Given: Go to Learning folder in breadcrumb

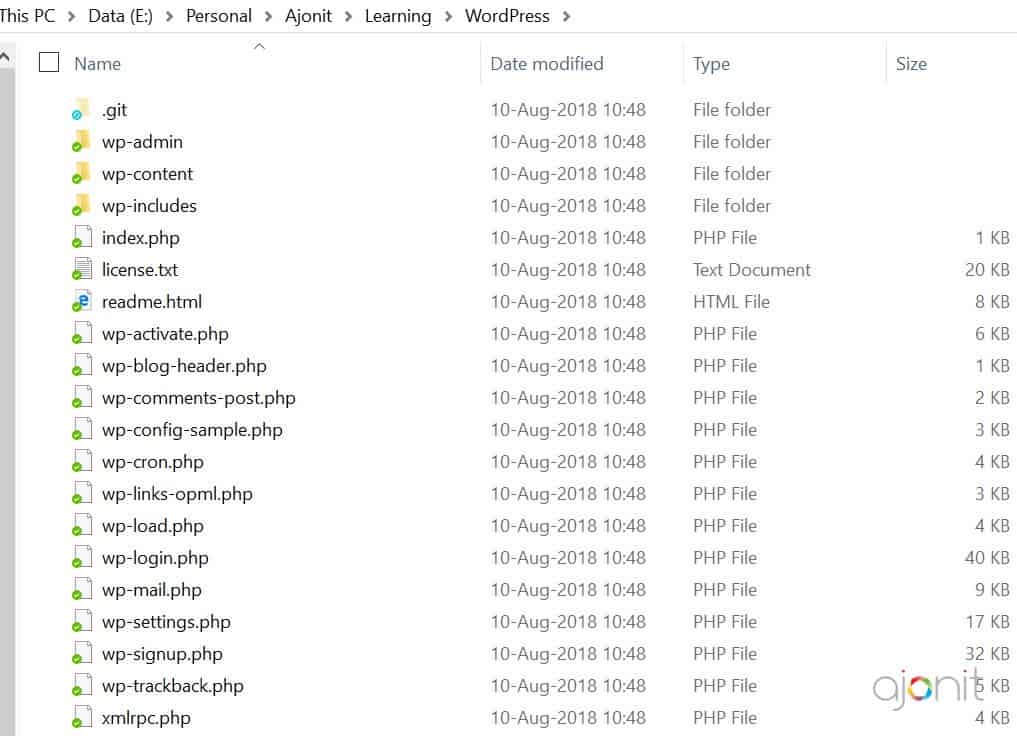Looking at the screenshot, I should 398,16.
